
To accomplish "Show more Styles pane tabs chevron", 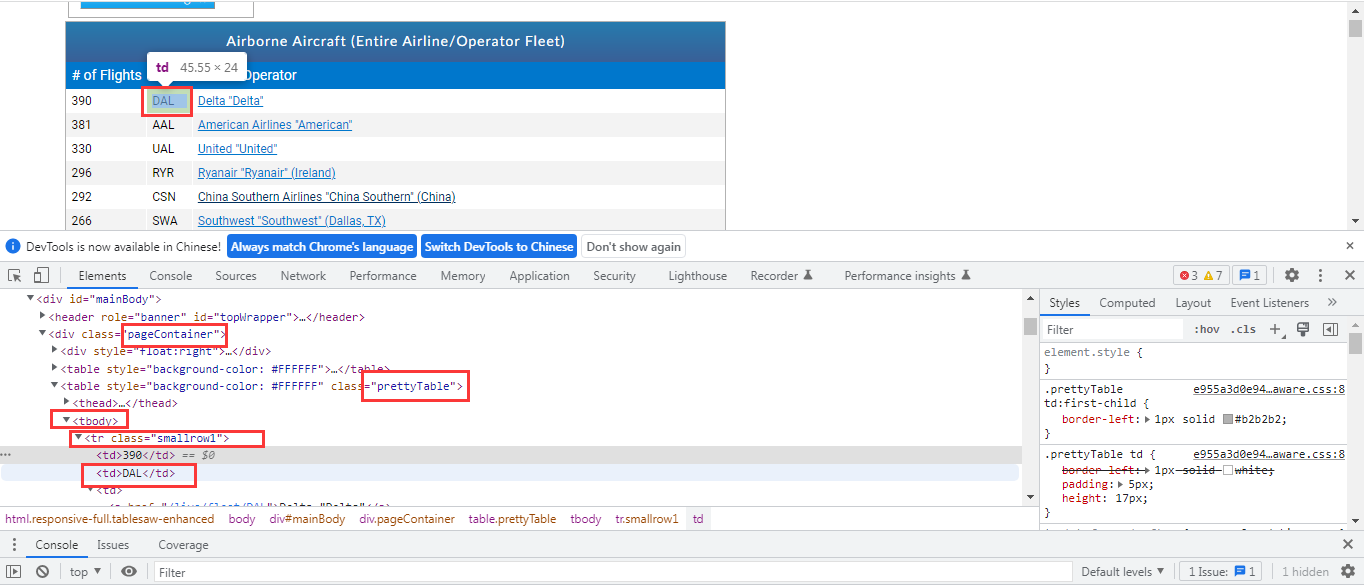I will [x=1332, y=302].
